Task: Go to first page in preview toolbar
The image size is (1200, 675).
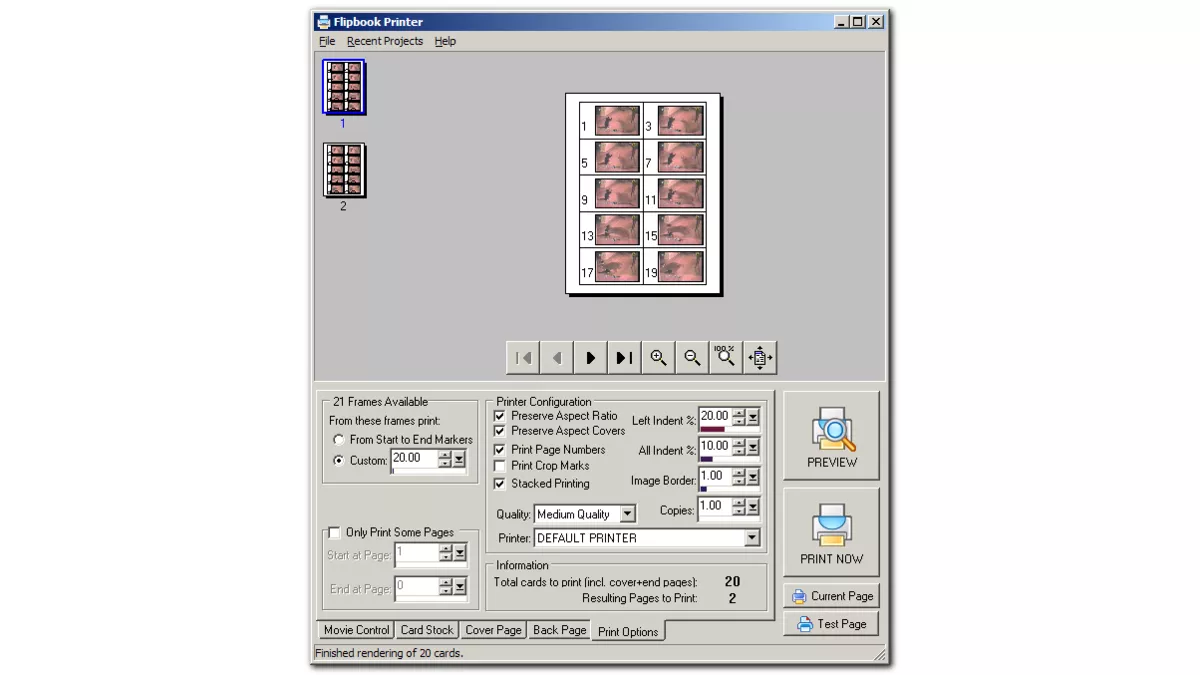Action: pyautogui.click(x=523, y=358)
